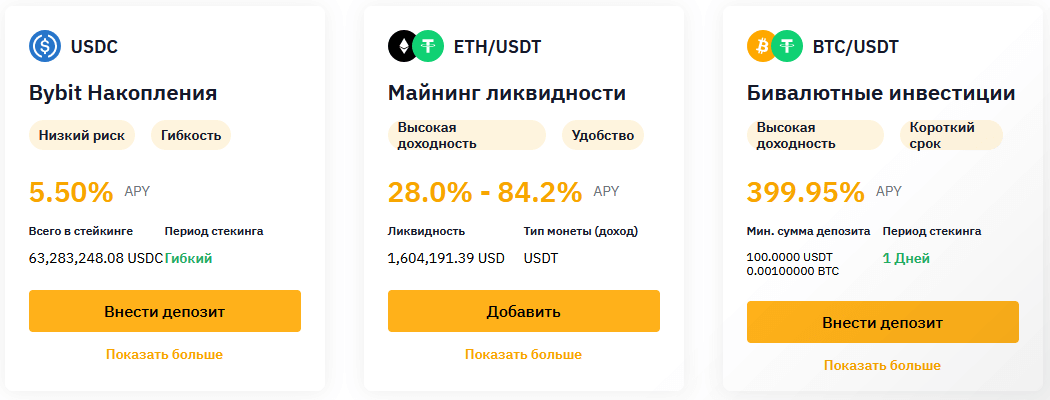Click the USDC coin icon
The image size is (1050, 400).
[45, 46]
